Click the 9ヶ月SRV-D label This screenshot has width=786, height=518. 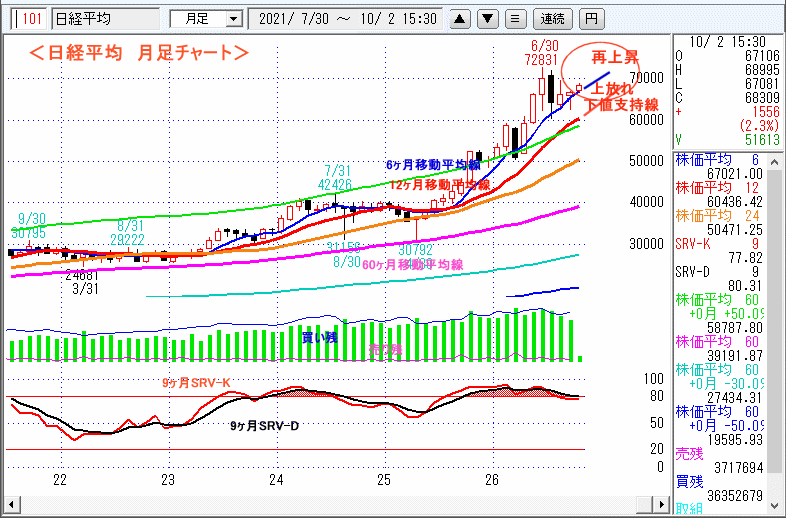[264, 426]
